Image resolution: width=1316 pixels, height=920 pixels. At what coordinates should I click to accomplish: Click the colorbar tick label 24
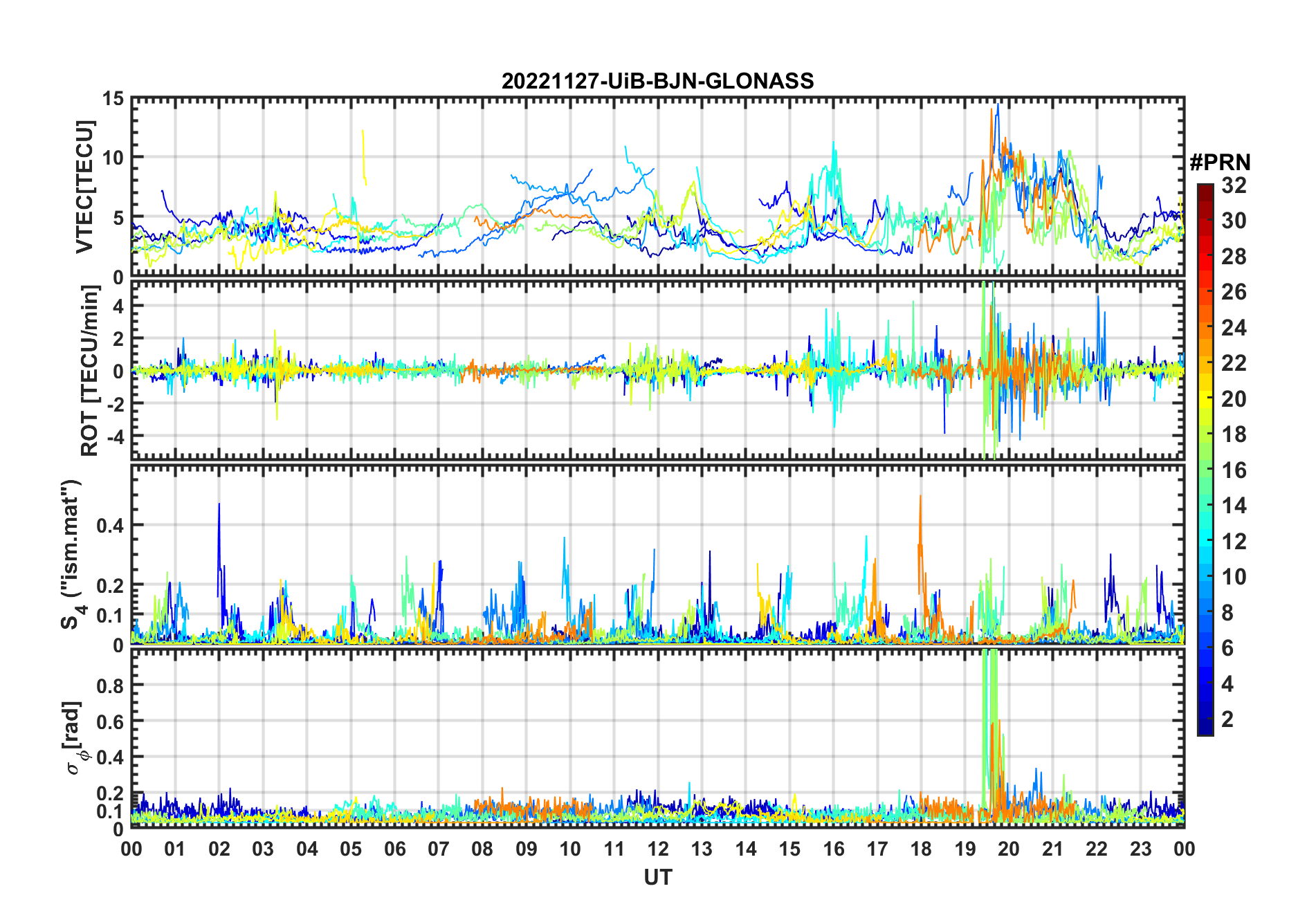1234,327
